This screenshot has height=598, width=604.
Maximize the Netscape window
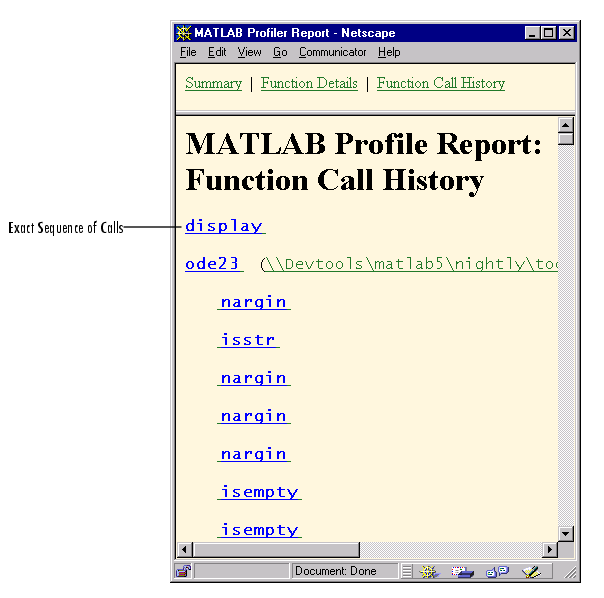pos(549,33)
